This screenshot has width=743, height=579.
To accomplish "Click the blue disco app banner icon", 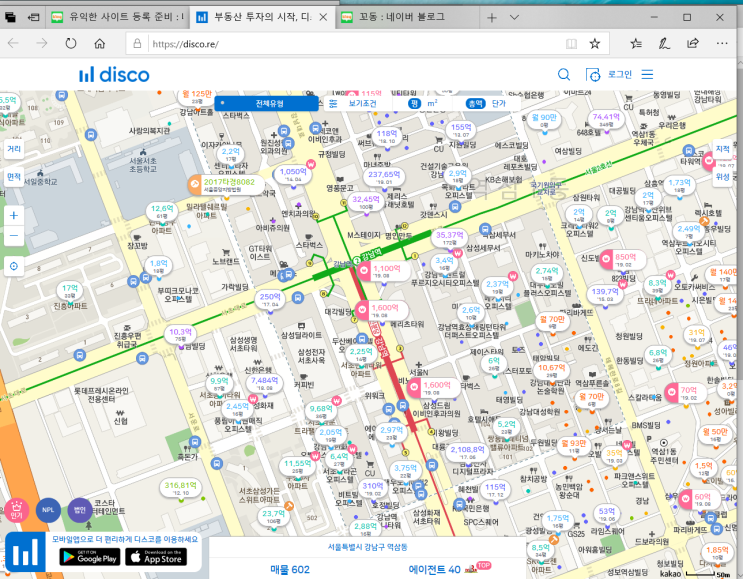I will 25,552.
